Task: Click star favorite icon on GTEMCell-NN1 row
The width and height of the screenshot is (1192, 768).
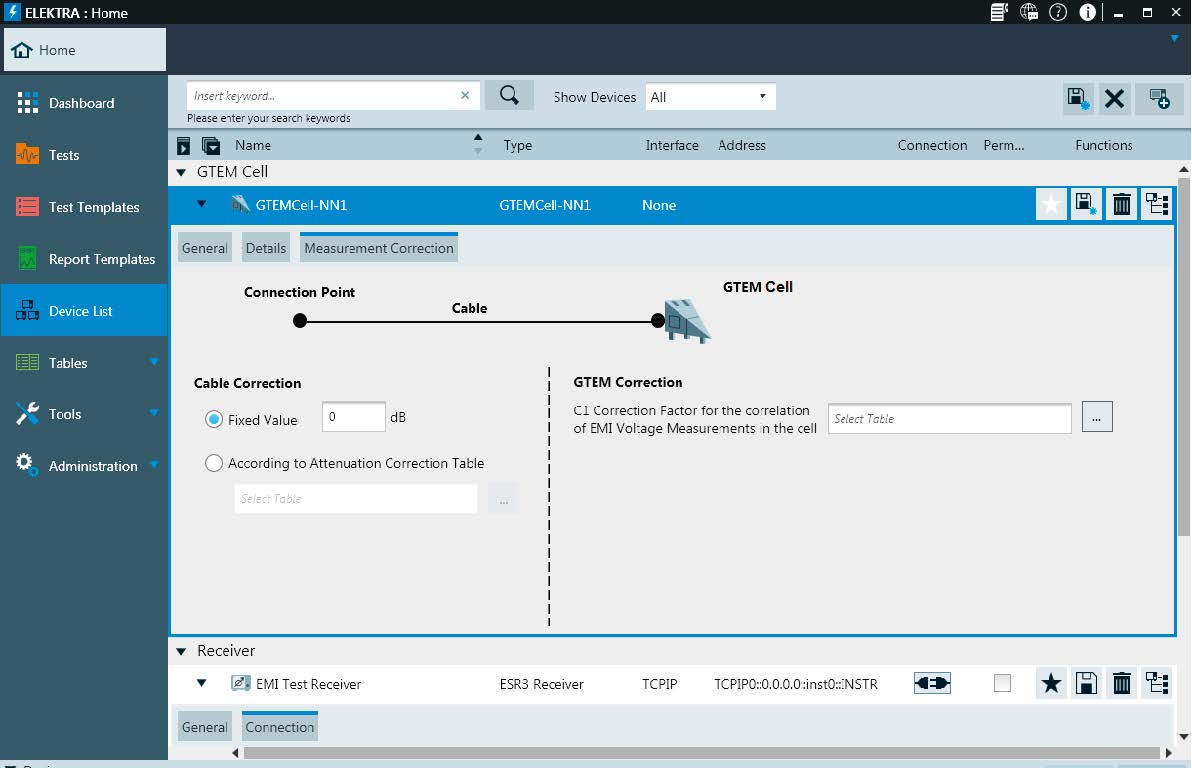Action: click(x=1051, y=205)
